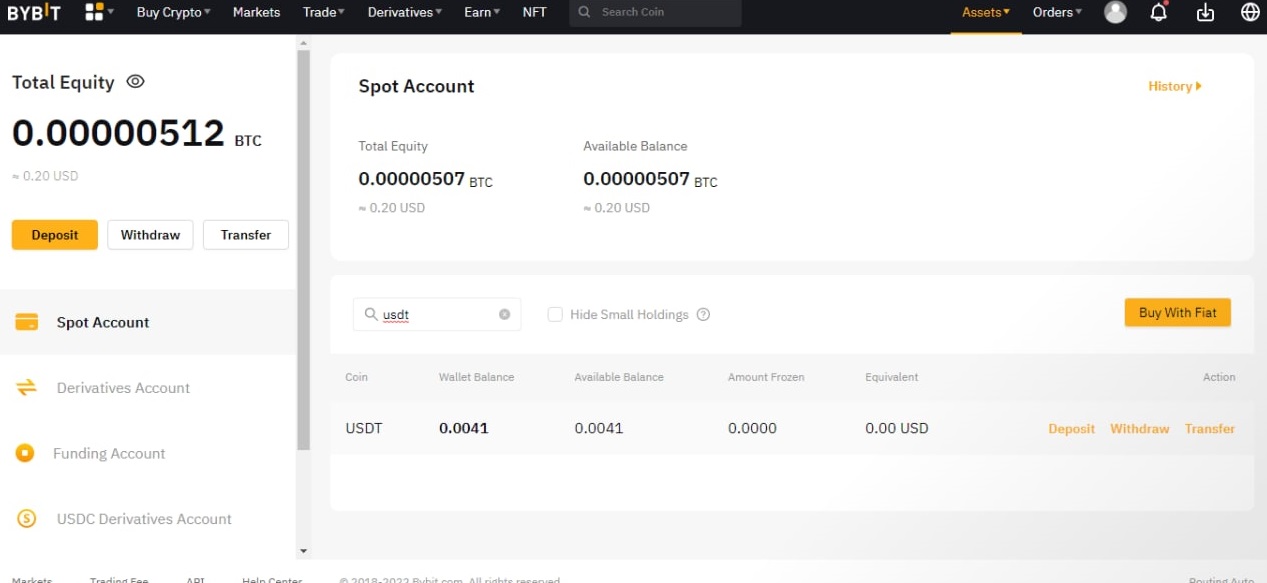Click the yellow Deposit button
This screenshot has height=583, width=1267.
point(54,234)
